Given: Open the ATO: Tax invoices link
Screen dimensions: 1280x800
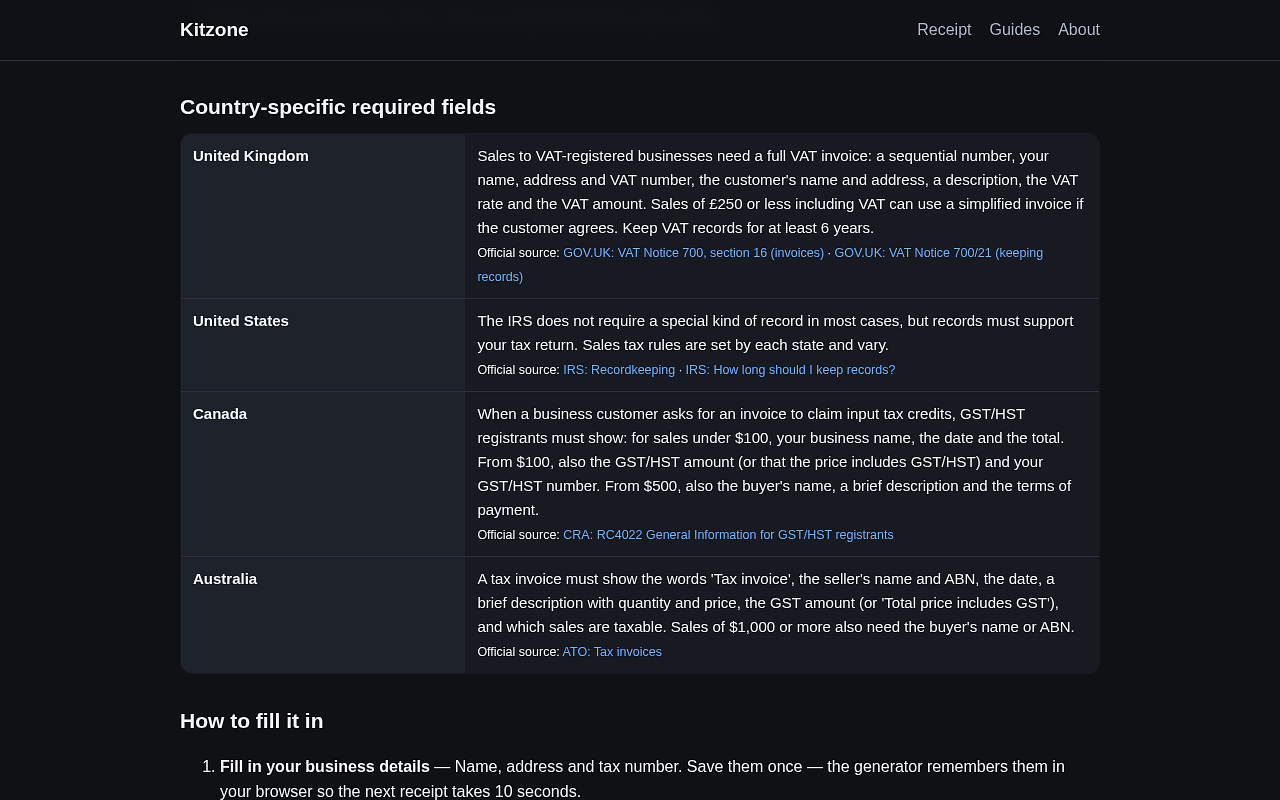Looking at the screenshot, I should pos(612,652).
